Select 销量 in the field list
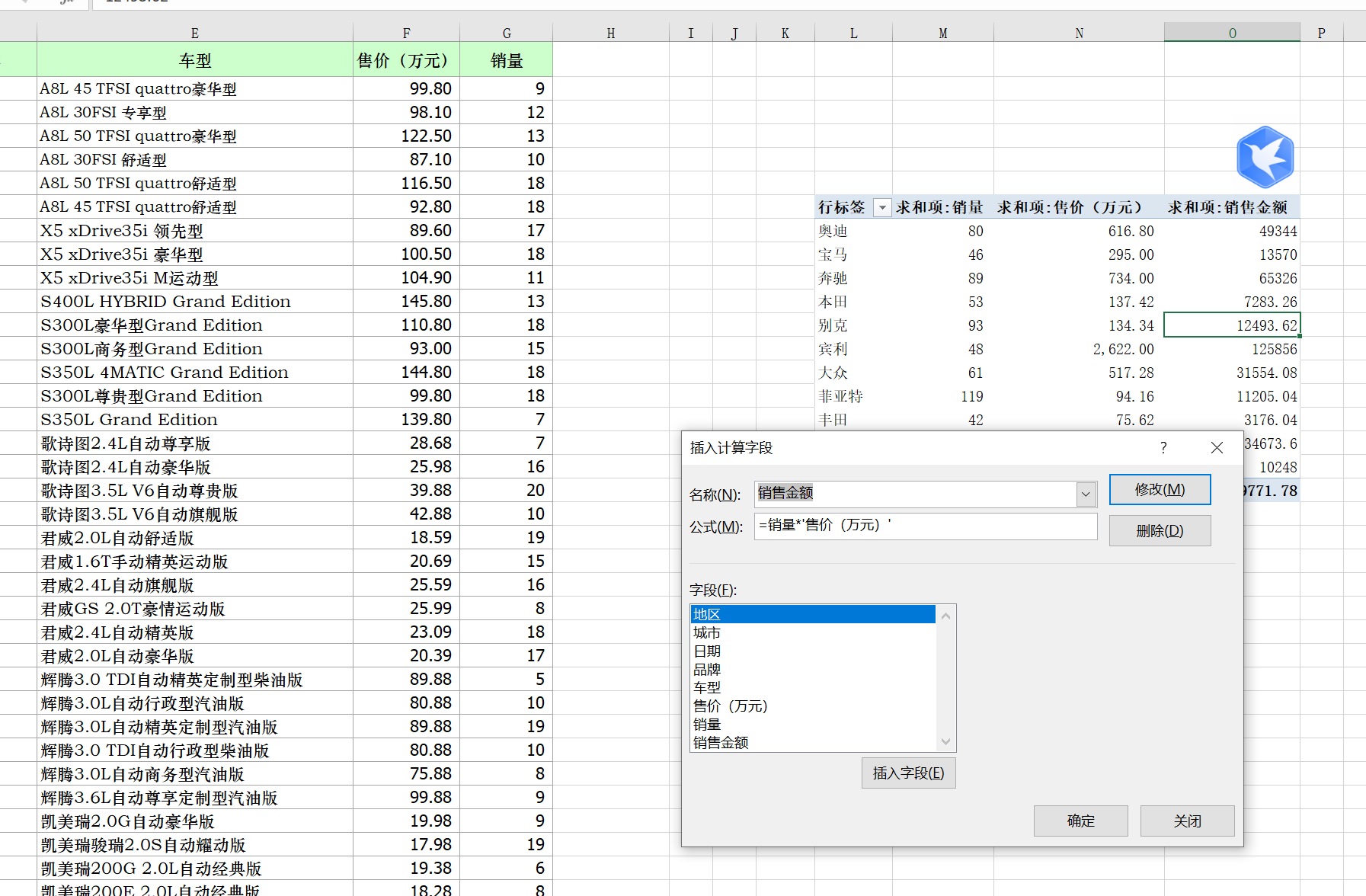 813,725
